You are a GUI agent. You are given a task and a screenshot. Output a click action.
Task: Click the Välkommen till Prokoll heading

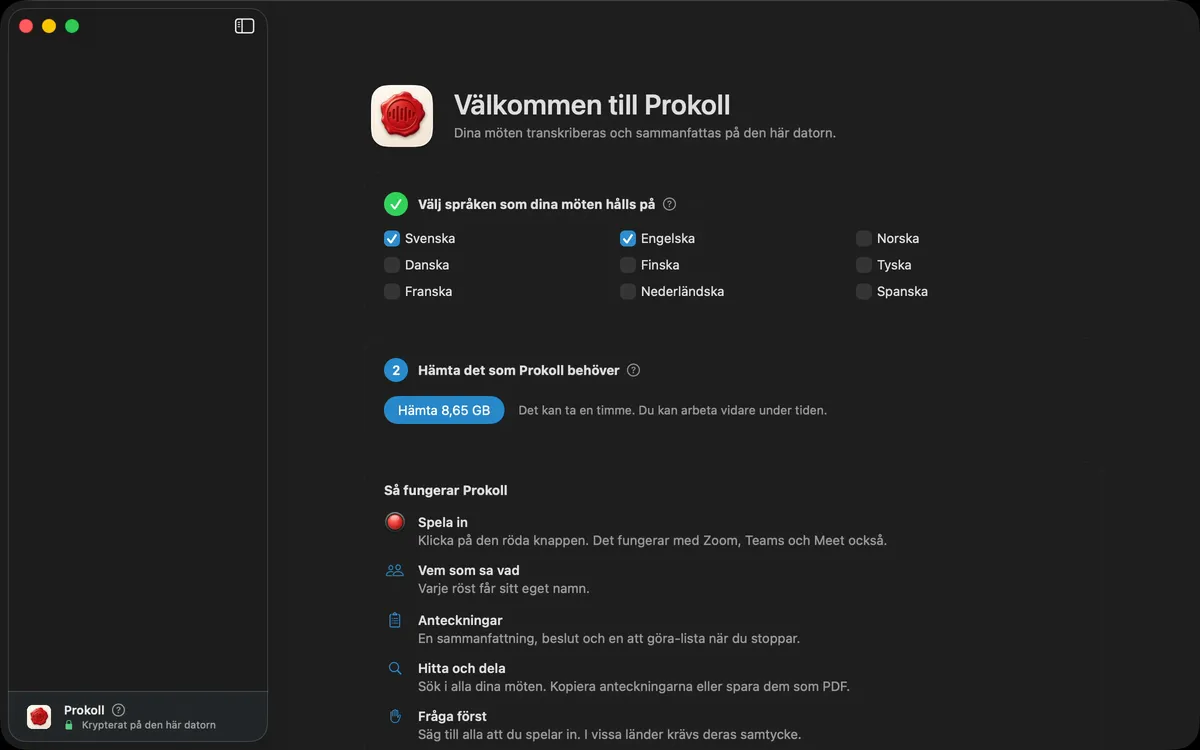pyautogui.click(x=592, y=105)
